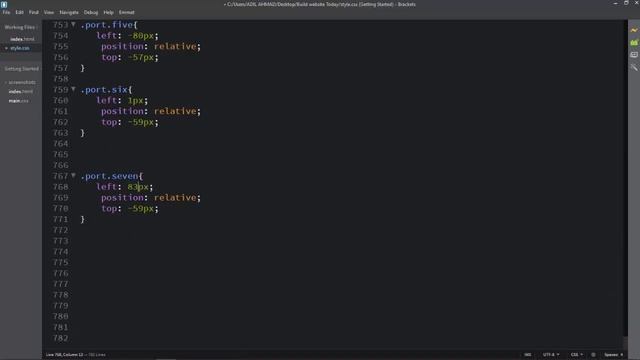Screen dimensions: 640x360
Task: Click 'relative' on line 769
Action: click(x=175, y=198)
